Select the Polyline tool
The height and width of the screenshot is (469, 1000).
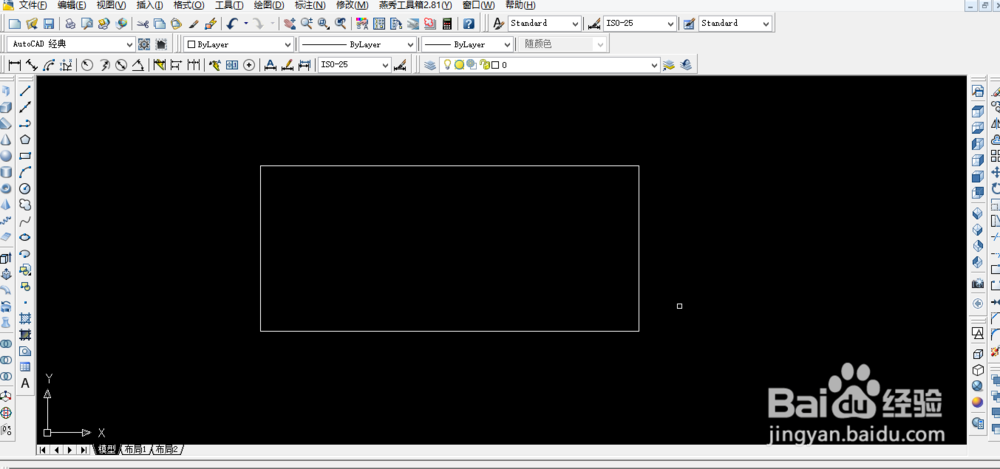[x=26, y=123]
